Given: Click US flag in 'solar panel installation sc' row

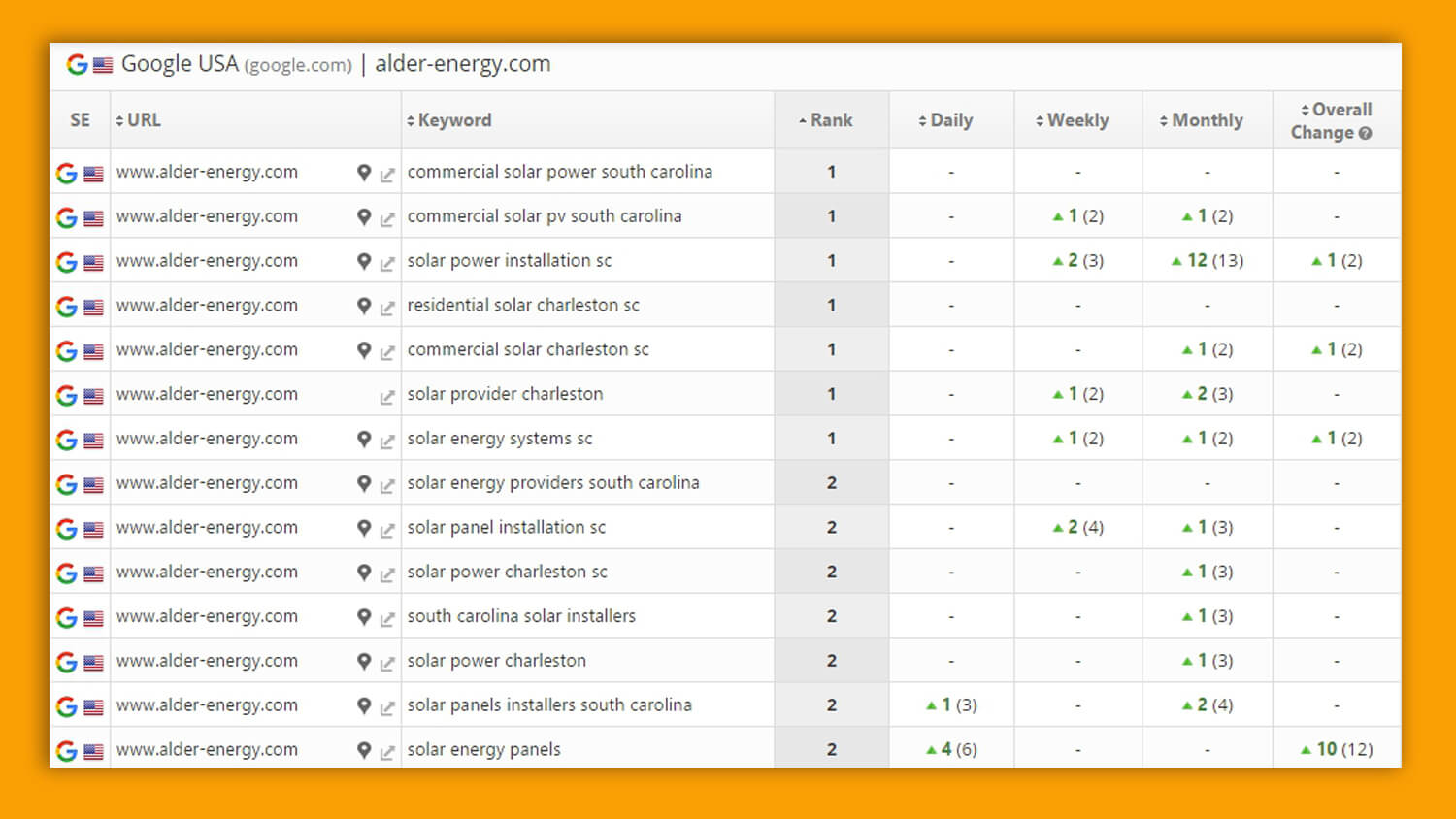Looking at the screenshot, I should coord(93,530).
